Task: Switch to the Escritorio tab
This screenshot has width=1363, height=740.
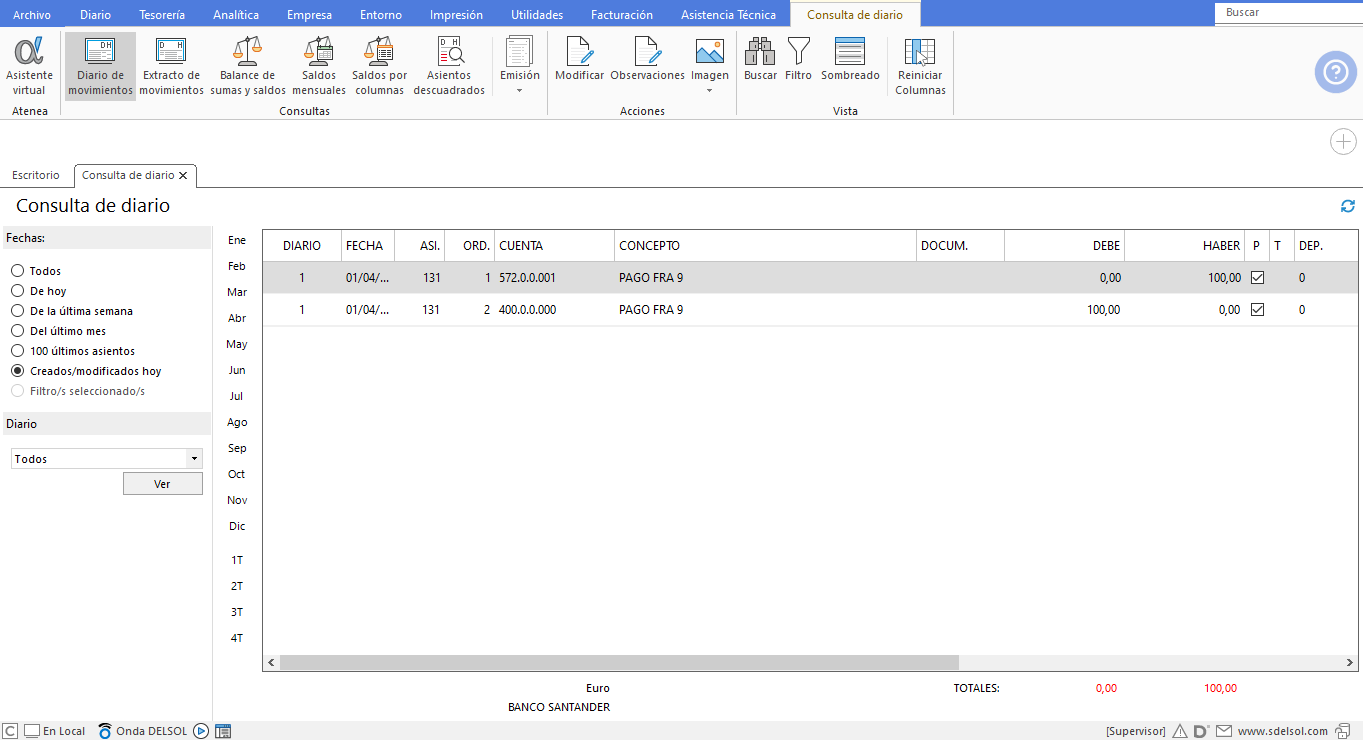Action: (x=36, y=175)
